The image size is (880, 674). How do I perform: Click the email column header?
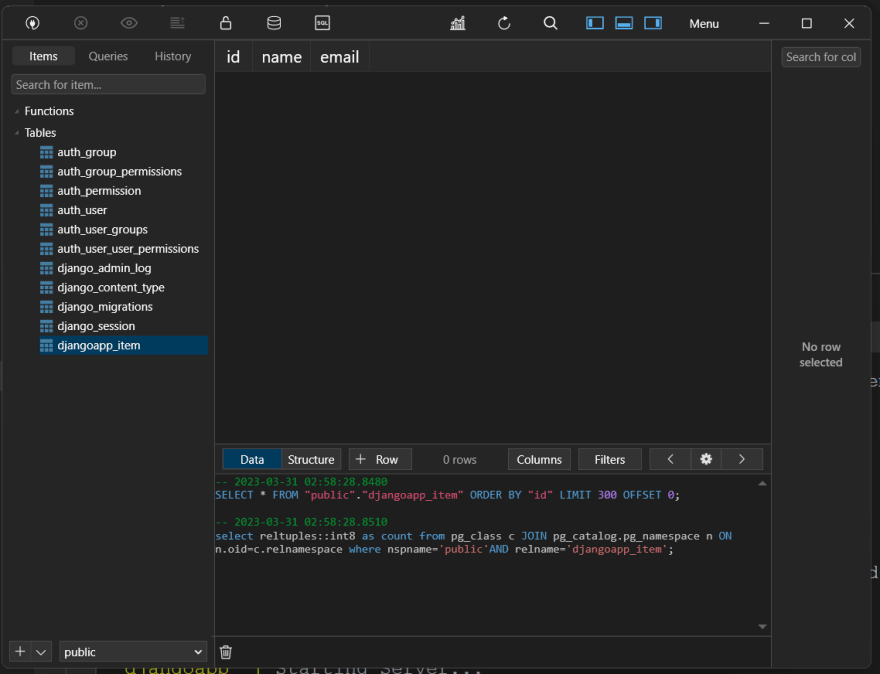pos(340,57)
